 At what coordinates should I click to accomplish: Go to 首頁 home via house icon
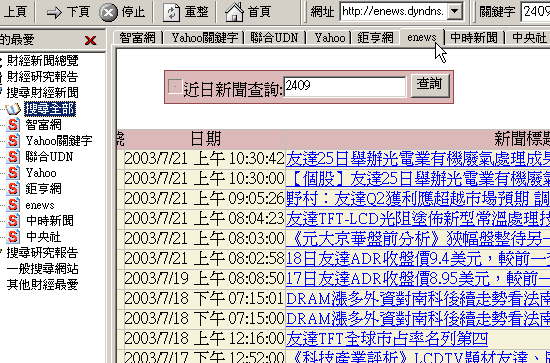[234, 12]
